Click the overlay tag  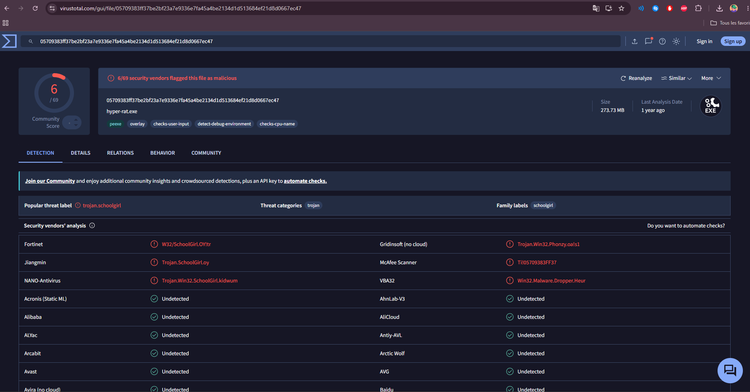point(137,124)
